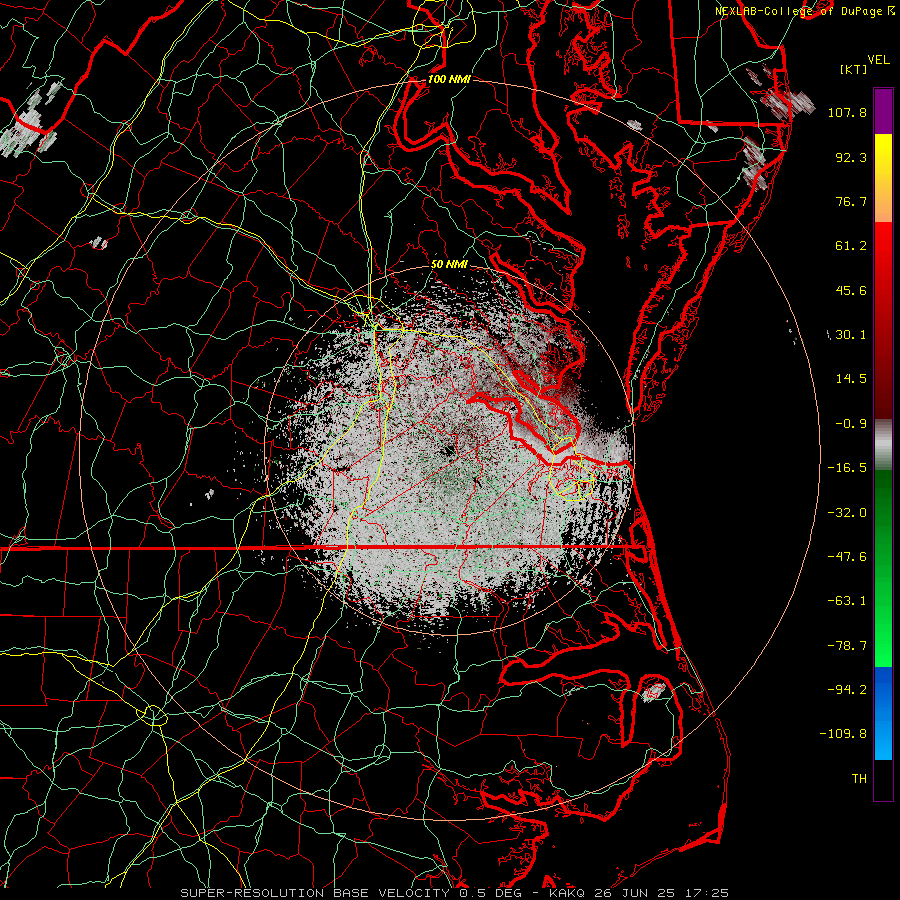This screenshot has height=900, width=900.
Task: Select the -16.5 scale value
Action: coord(847,468)
